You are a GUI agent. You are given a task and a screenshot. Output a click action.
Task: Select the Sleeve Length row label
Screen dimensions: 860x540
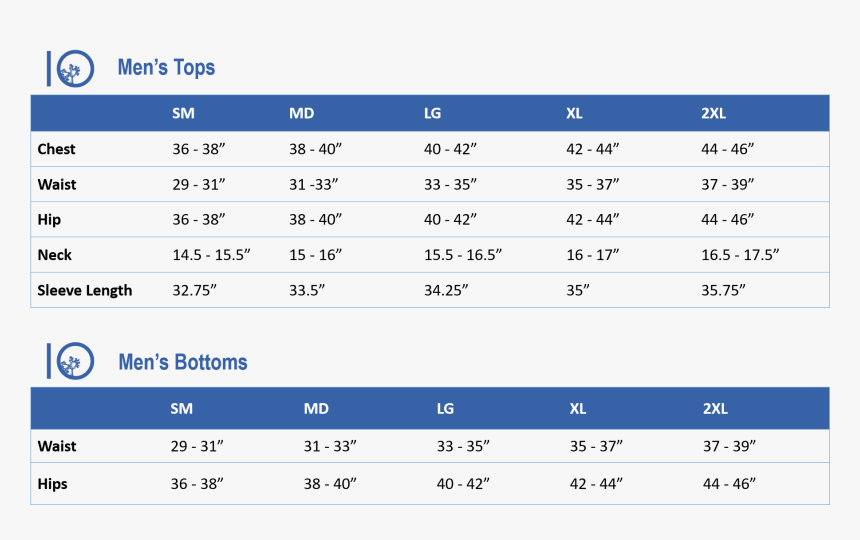pyautogui.click(x=84, y=290)
